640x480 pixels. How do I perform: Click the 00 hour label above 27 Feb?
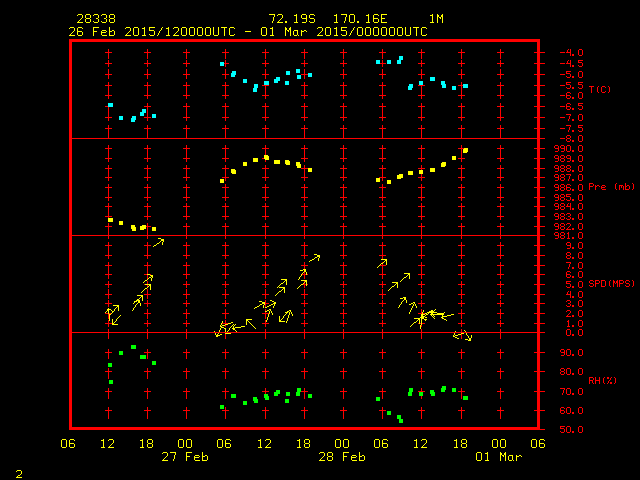pyautogui.click(x=185, y=443)
